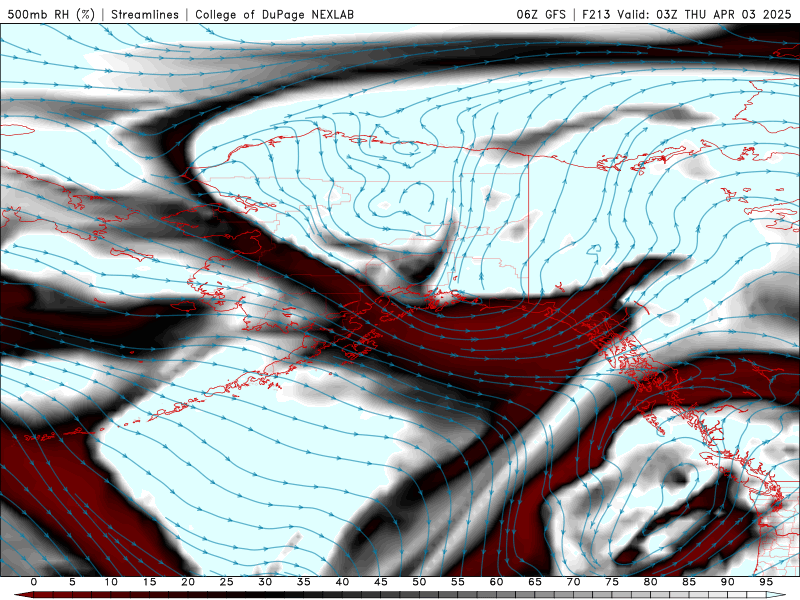Click the colorbar label "45"
The height and width of the screenshot is (600, 800).
pos(381,582)
